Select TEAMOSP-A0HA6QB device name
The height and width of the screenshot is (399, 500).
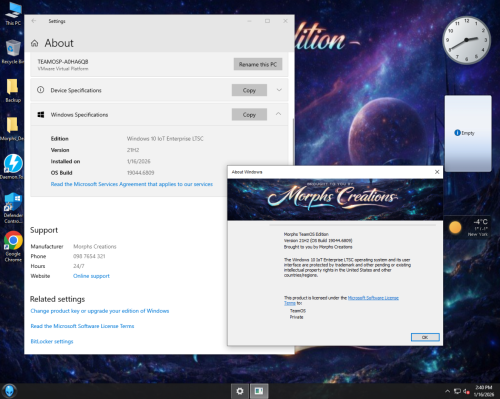(63, 62)
